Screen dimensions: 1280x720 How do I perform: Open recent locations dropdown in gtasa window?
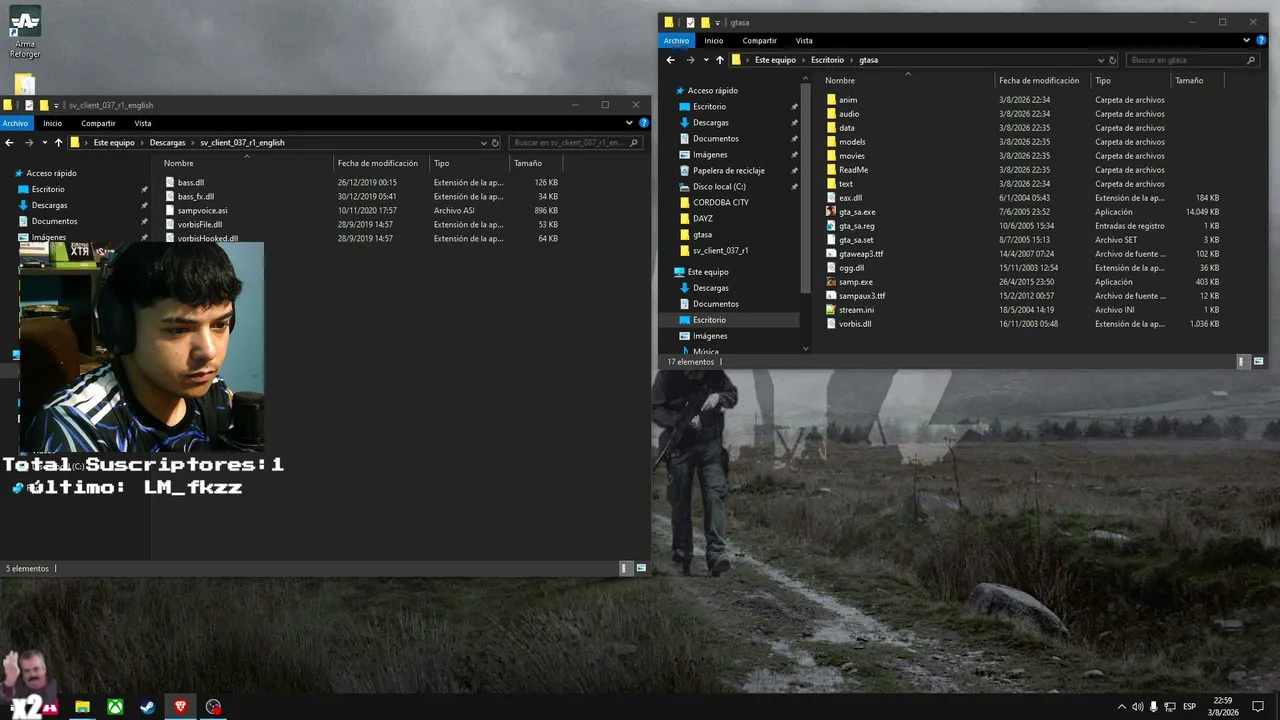(705, 60)
